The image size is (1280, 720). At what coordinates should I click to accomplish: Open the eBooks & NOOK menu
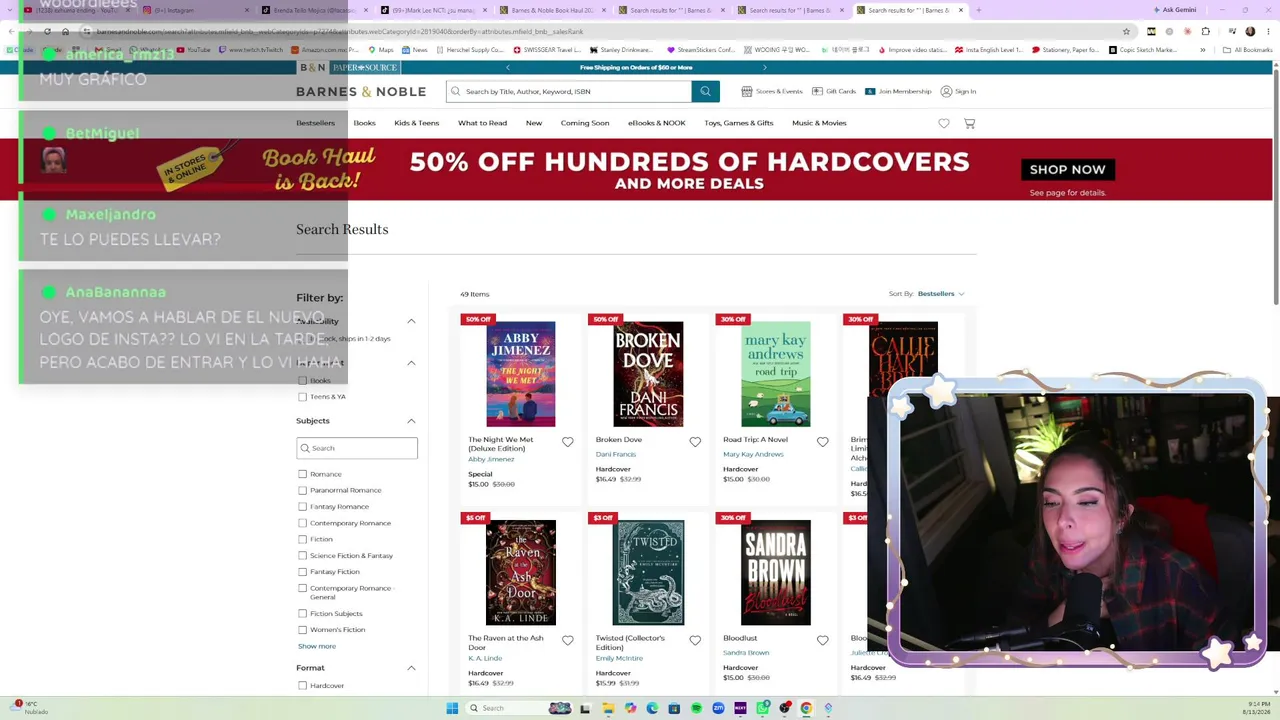(x=657, y=123)
